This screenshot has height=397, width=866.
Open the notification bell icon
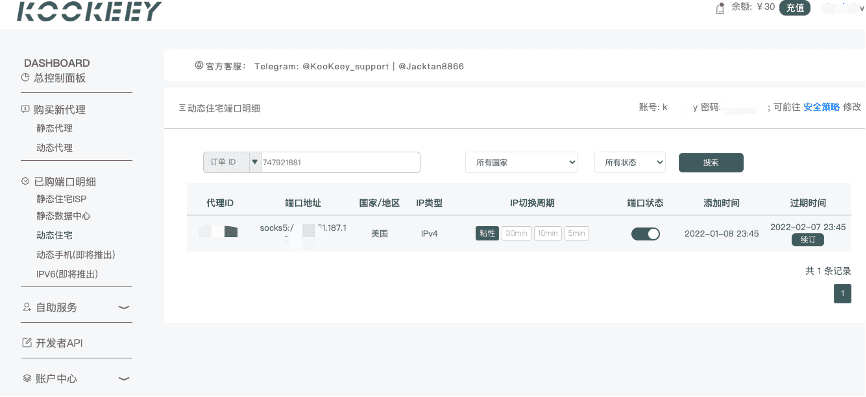[x=720, y=8]
